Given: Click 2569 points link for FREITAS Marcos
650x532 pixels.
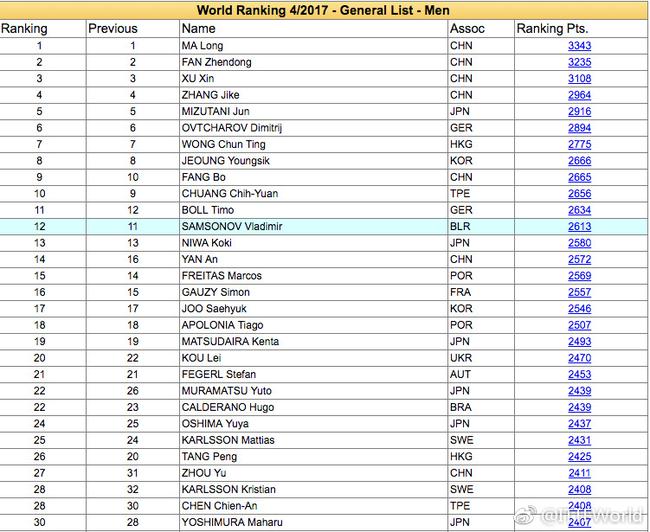Looking at the screenshot, I should coord(579,276).
